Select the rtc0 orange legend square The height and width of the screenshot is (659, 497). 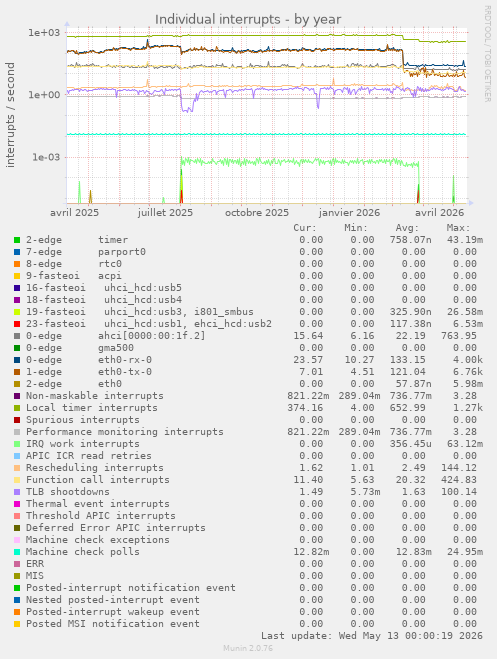(x=17, y=264)
